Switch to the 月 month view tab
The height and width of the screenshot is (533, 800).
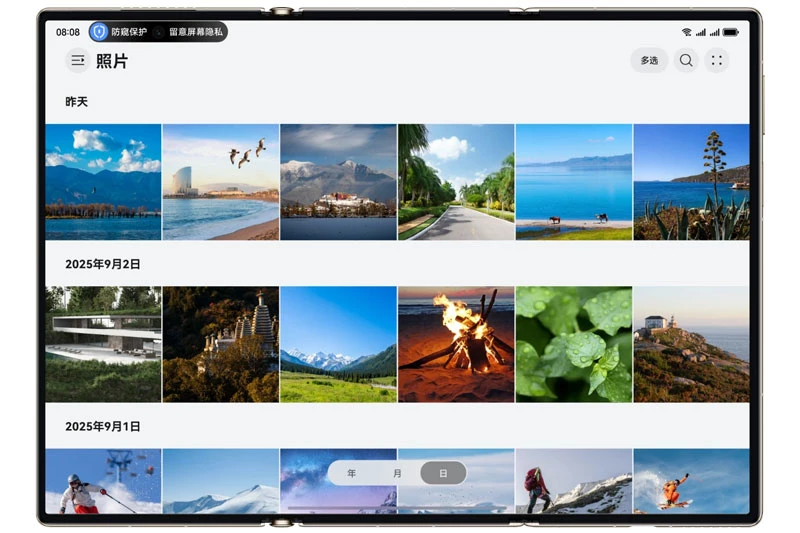pos(397,473)
